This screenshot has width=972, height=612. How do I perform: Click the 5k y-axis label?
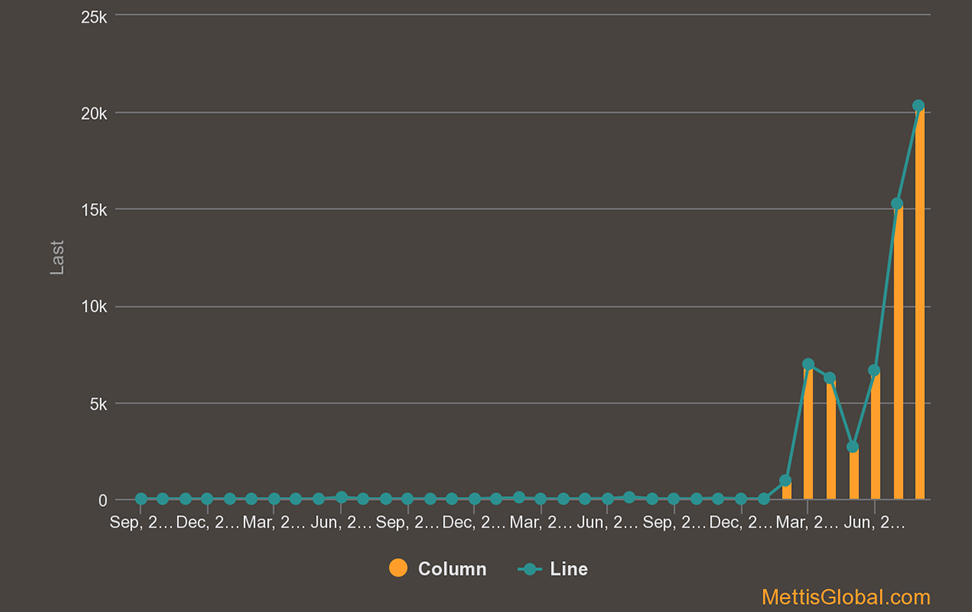(x=98, y=404)
